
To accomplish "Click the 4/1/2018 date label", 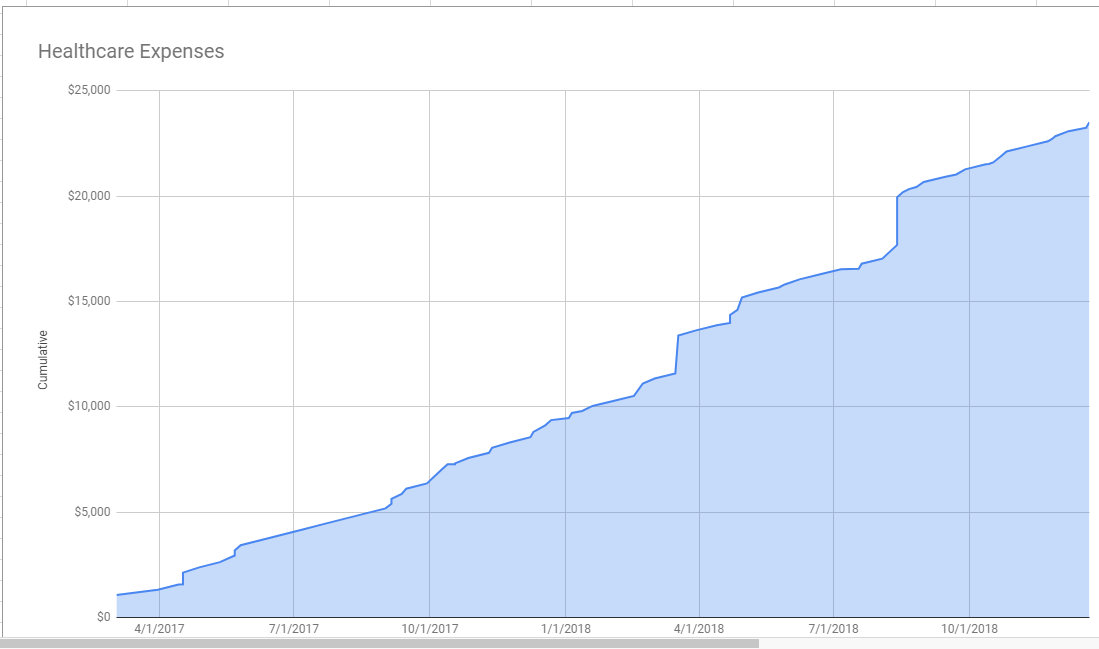I will tap(699, 629).
